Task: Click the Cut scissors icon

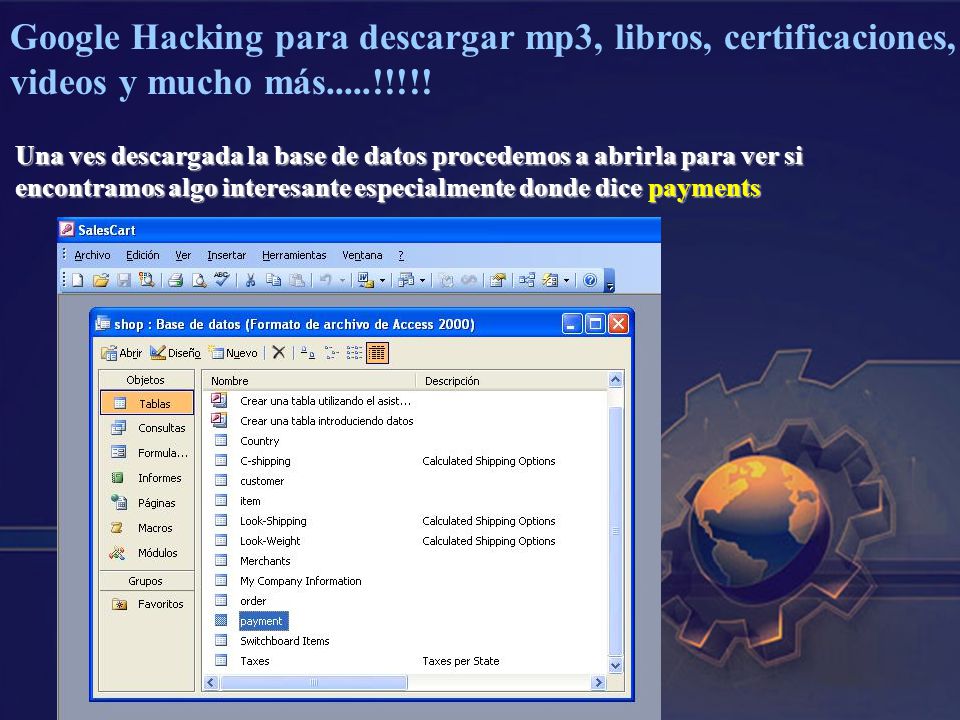Action: 250,280
